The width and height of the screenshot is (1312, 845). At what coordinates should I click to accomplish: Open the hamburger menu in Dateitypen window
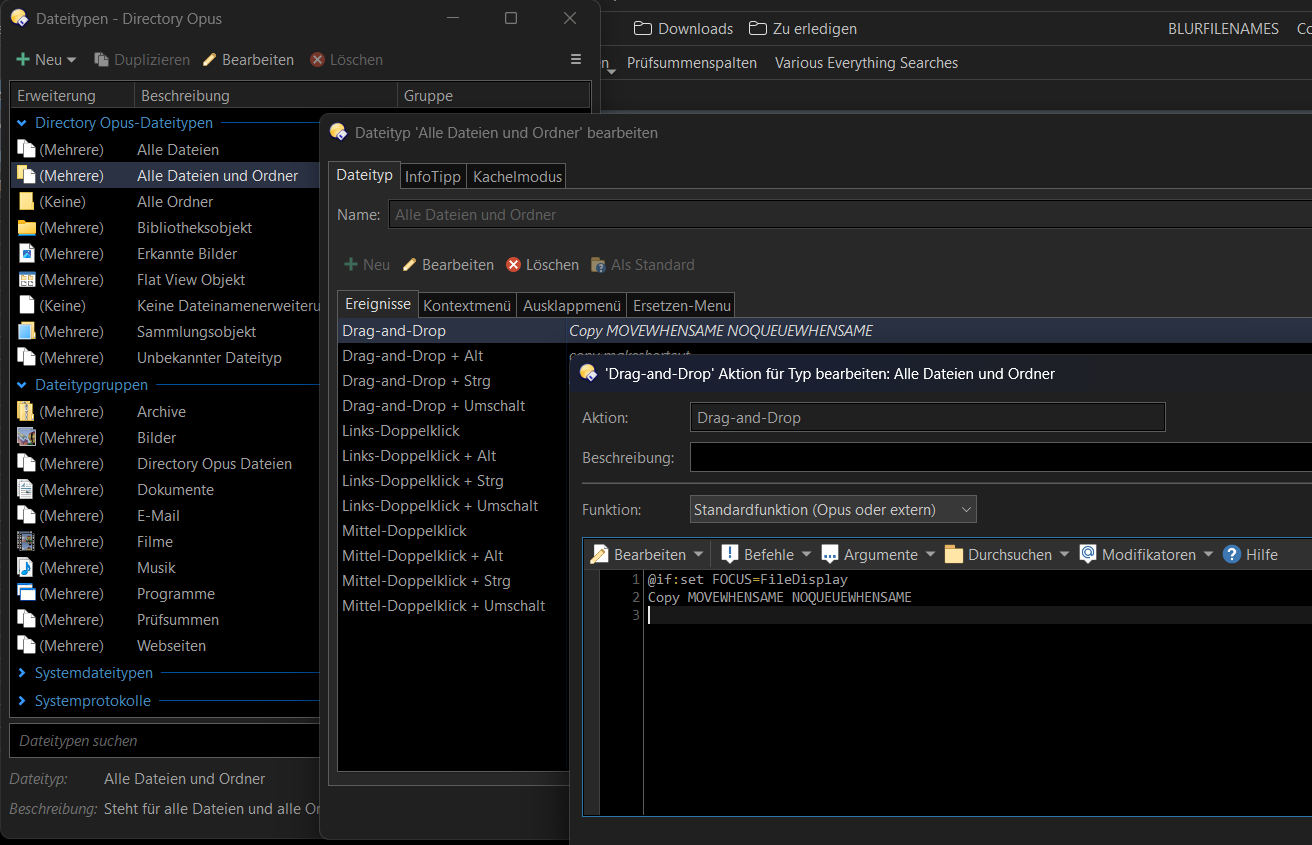coord(576,59)
